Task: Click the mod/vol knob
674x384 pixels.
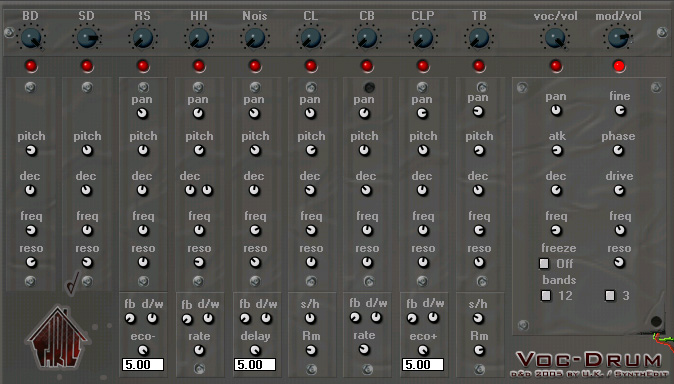Action: pos(619,38)
